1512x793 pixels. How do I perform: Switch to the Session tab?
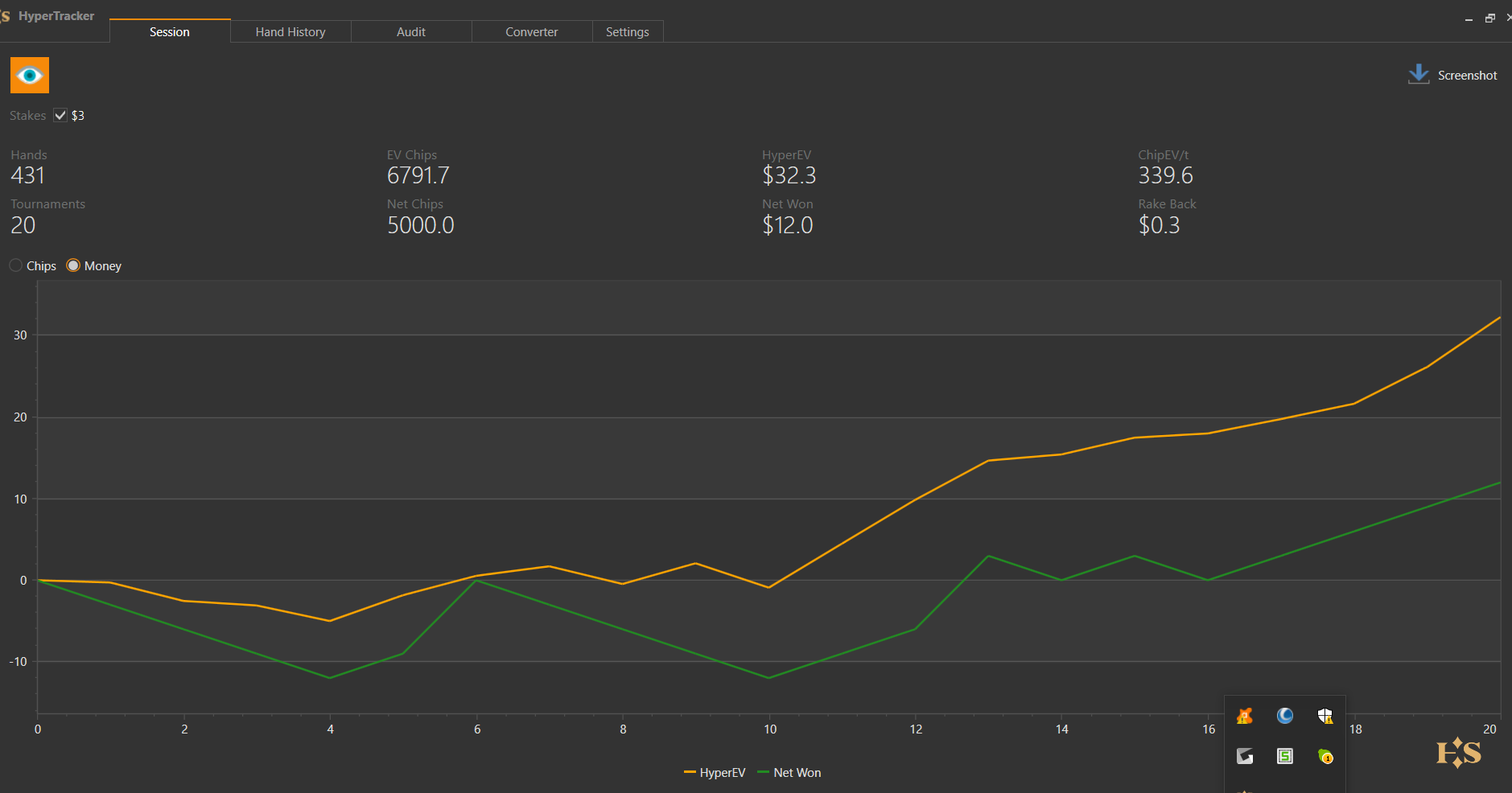tap(170, 31)
